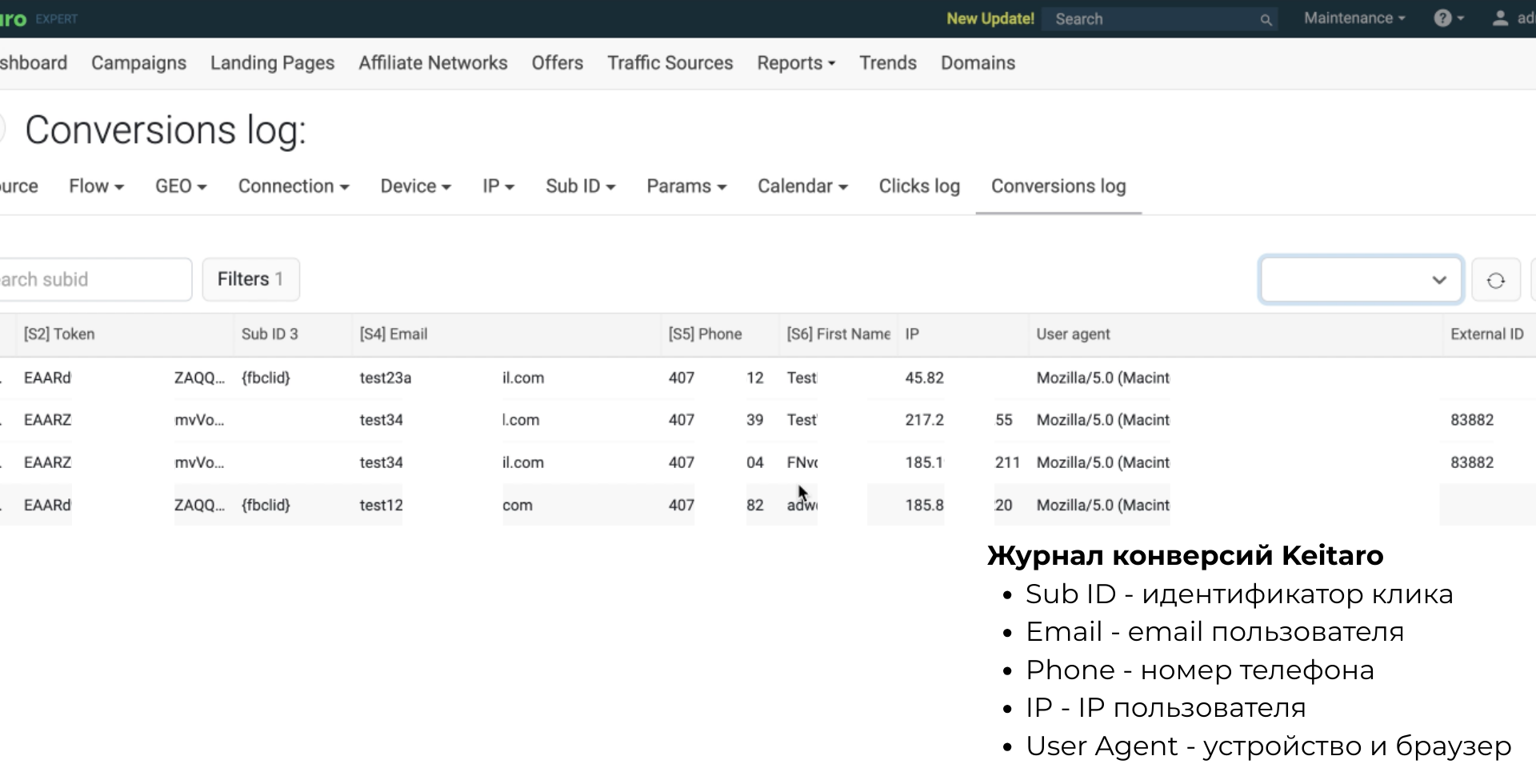Open the help question mark menu
The image size is (1536, 784).
point(1448,18)
